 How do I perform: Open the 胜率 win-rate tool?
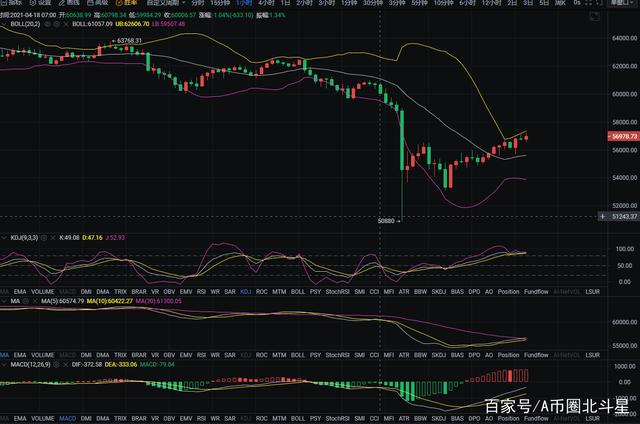(x=127, y=2)
